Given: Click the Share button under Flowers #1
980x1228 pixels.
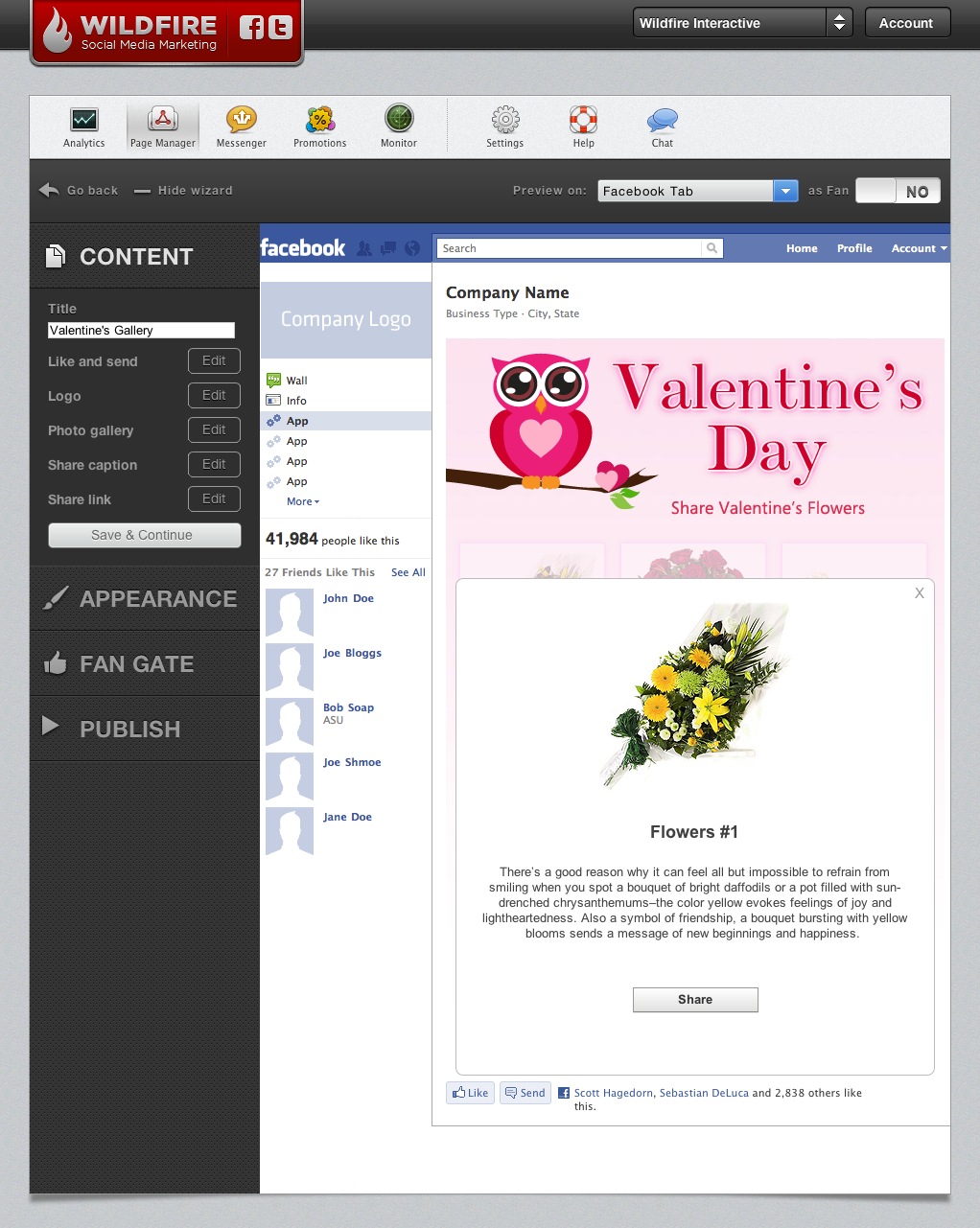Looking at the screenshot, I should [x=695, y=1000].
